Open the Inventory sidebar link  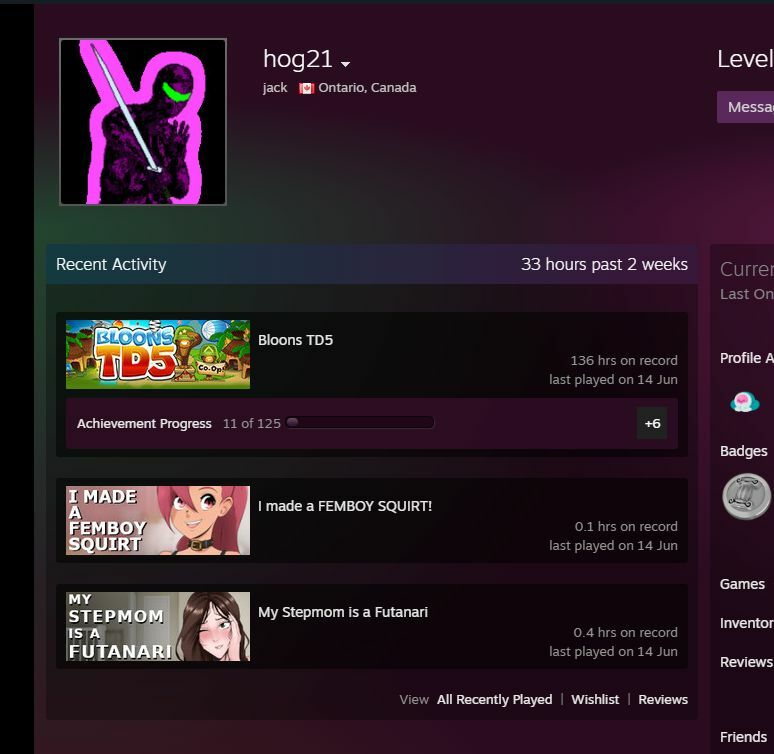(x=746, y=623)
